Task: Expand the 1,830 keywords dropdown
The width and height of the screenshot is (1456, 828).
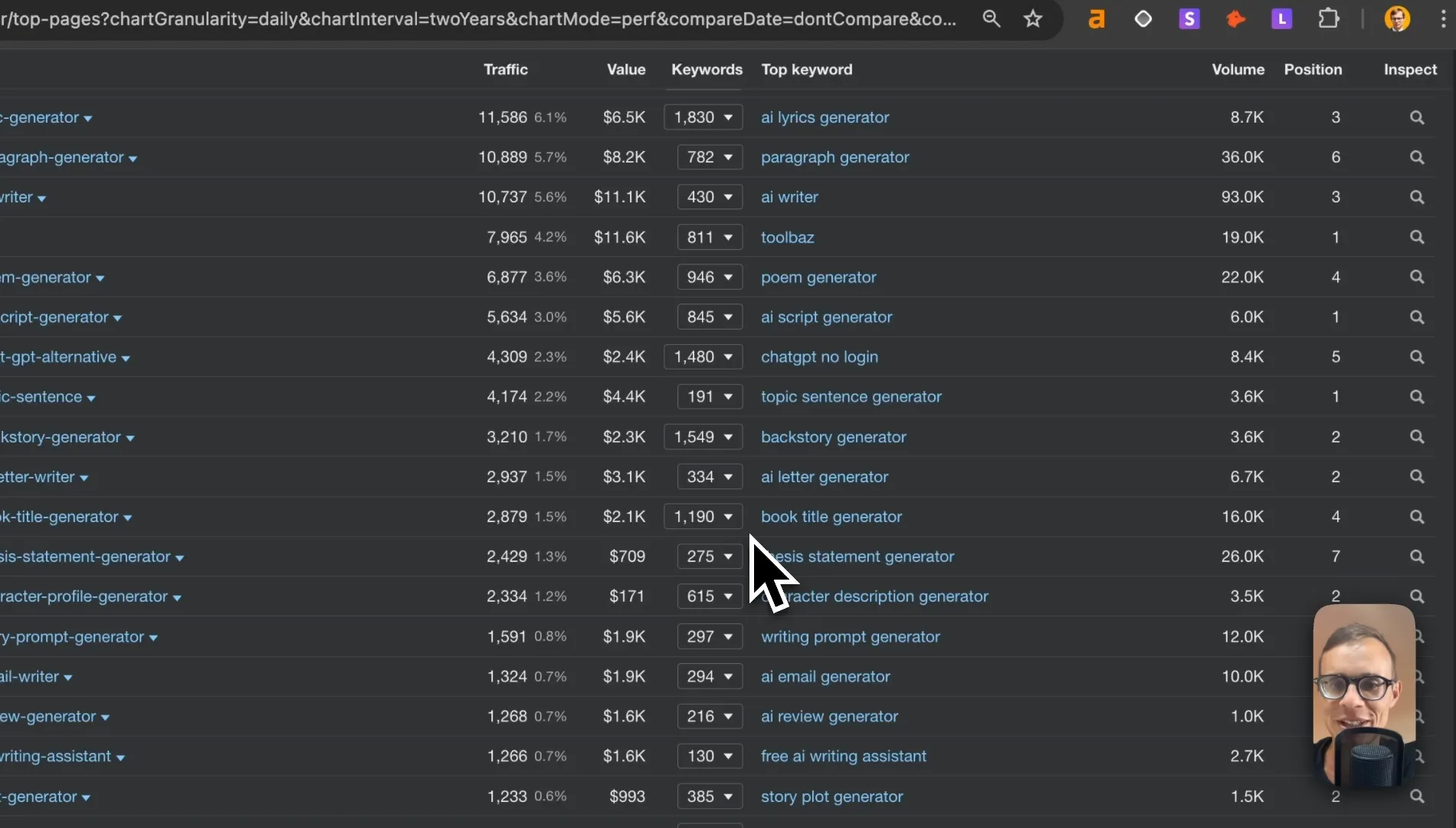Action: (703, 117)
